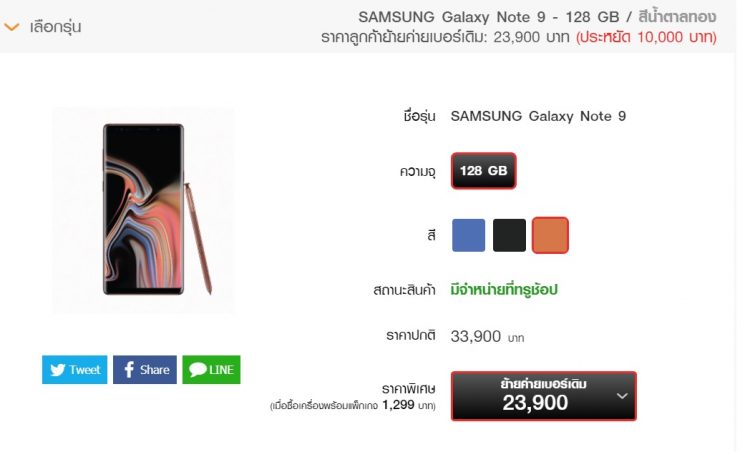
Task: Click the red ประหยัด 10,000 บาท savings text
Action: click(x=646, y=37)
